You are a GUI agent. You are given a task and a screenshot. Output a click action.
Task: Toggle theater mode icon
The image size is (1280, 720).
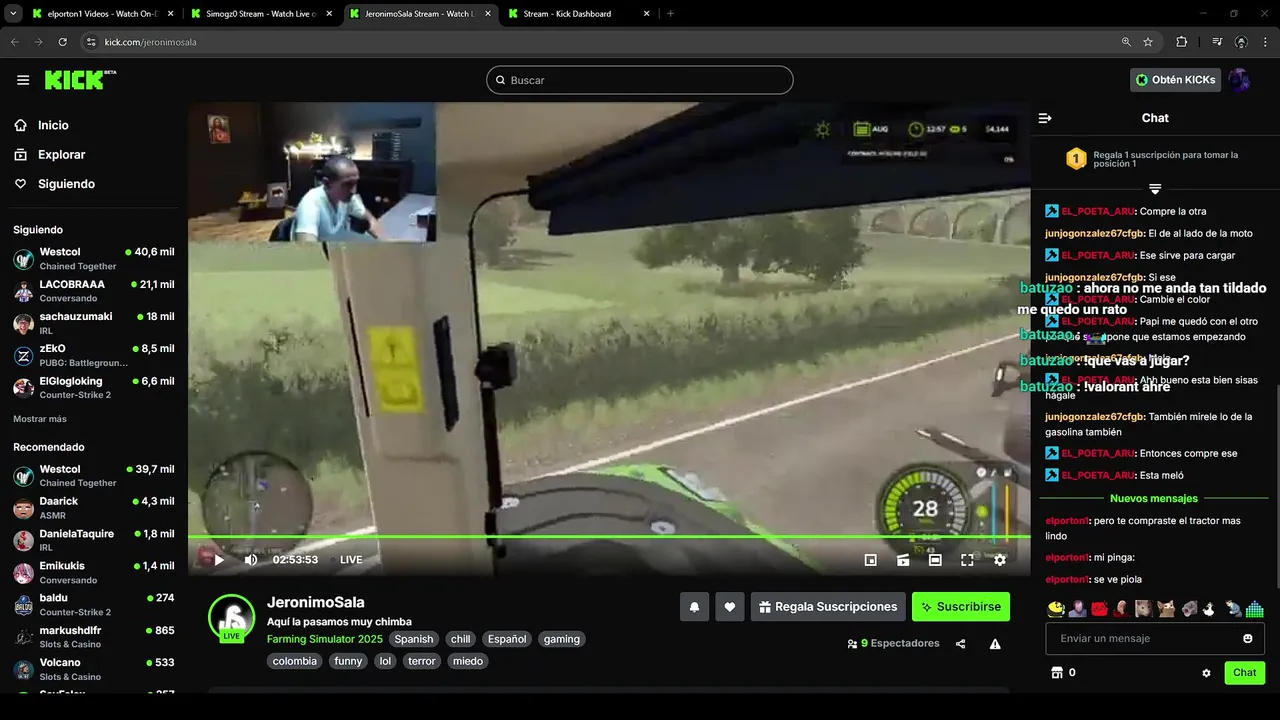point(935,560)
